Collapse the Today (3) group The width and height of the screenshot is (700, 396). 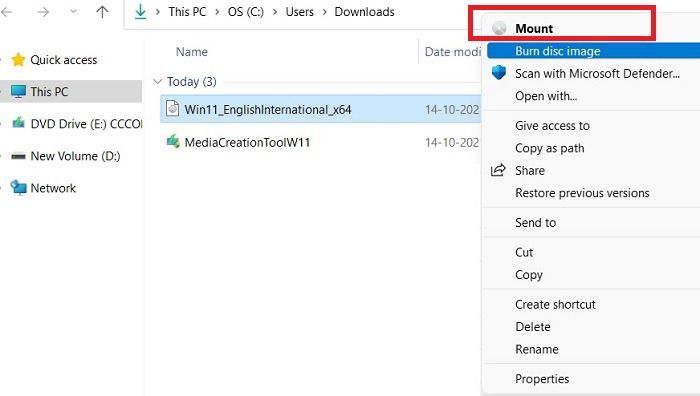pyautogui.click(x=157, y=81)
